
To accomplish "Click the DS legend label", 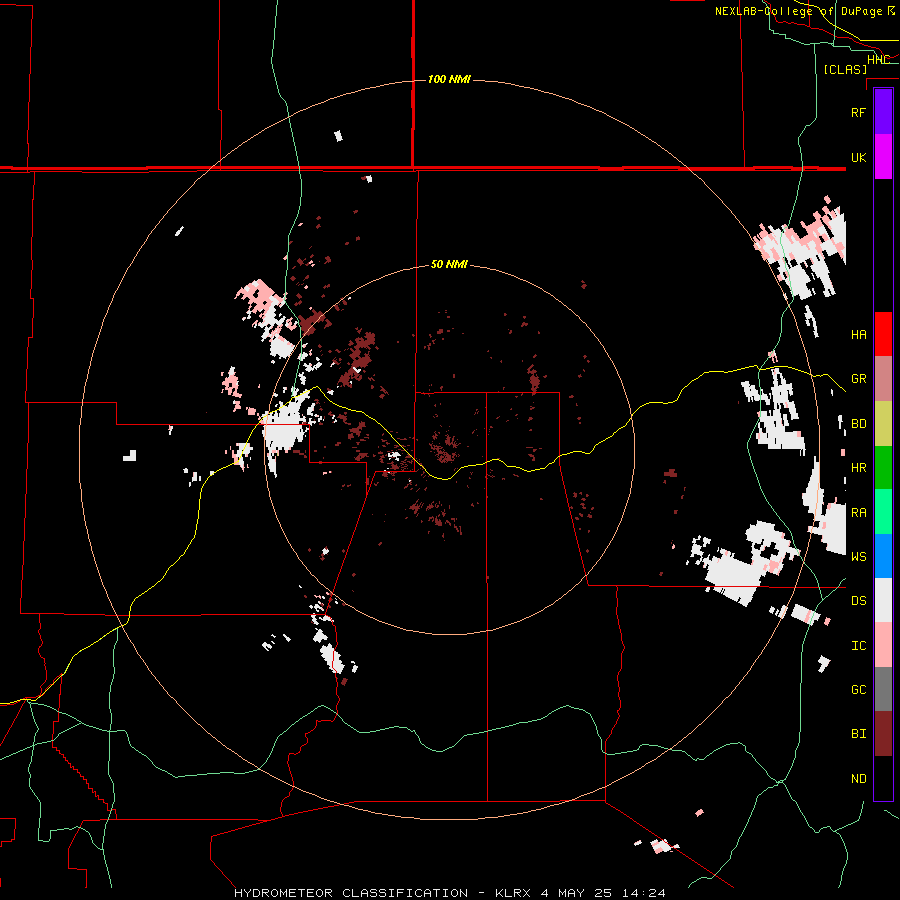I will [x=859, y=601].
